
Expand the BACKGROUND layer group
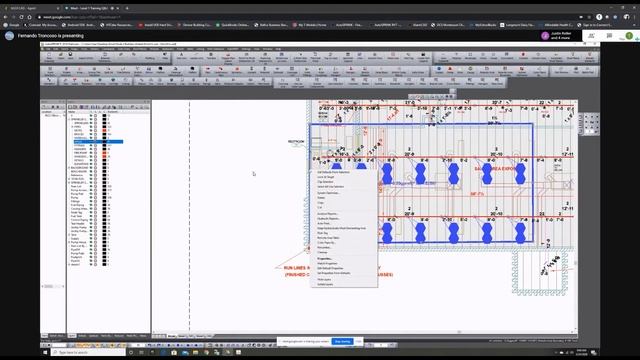(x=69, y=168)
